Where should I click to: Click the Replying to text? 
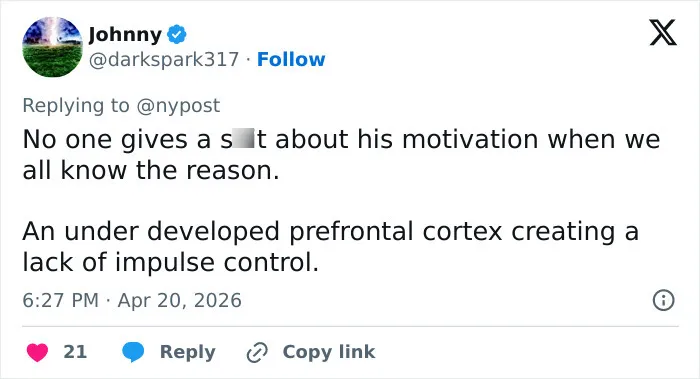coord(76,106)
